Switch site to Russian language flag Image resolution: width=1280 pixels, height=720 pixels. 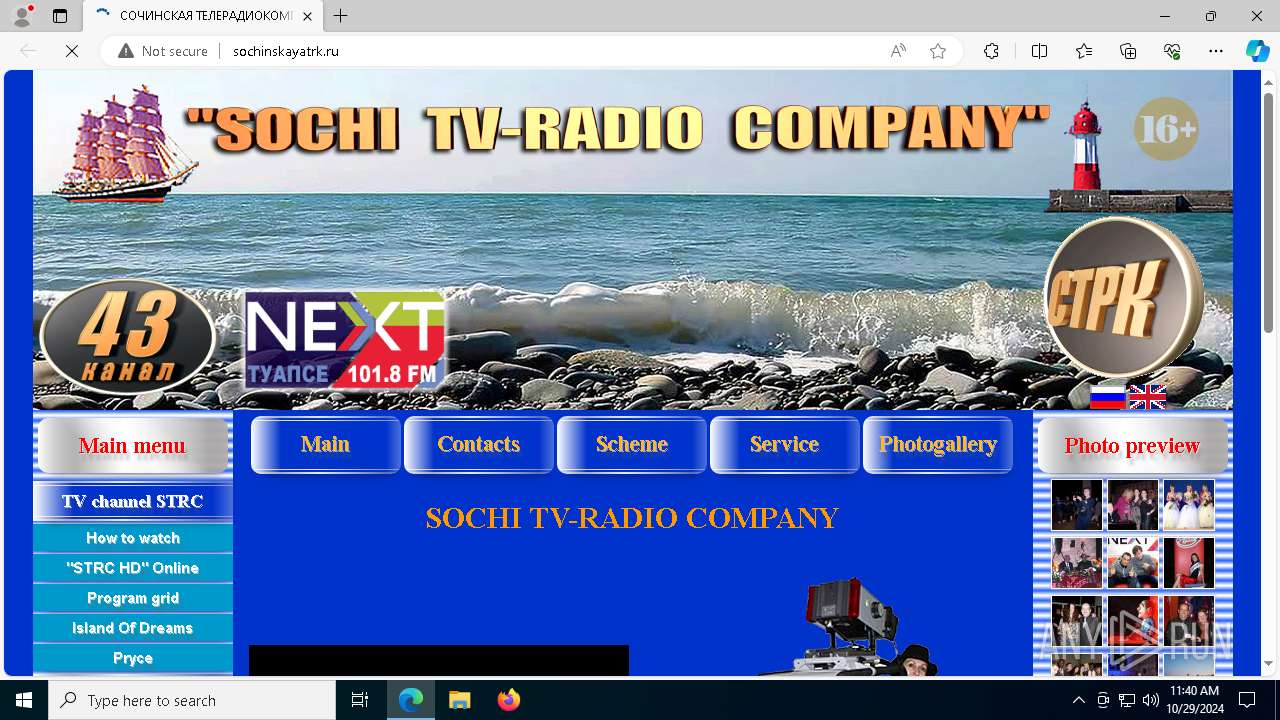[1107, 397]
